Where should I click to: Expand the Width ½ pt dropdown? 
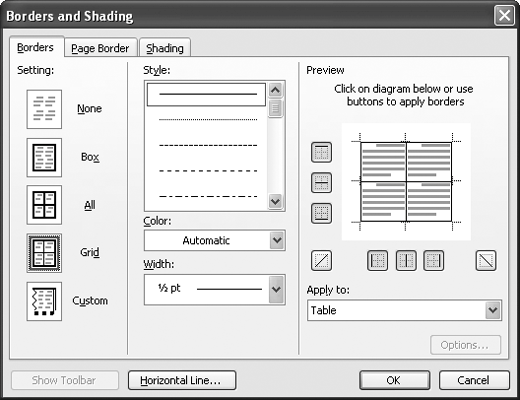click(215, 289)
